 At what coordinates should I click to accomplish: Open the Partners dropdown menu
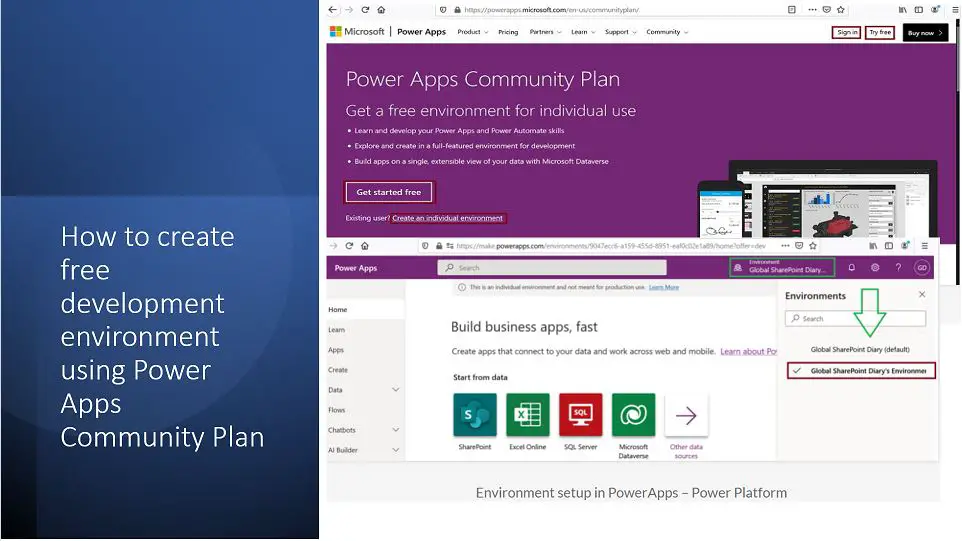pos(545,32)
